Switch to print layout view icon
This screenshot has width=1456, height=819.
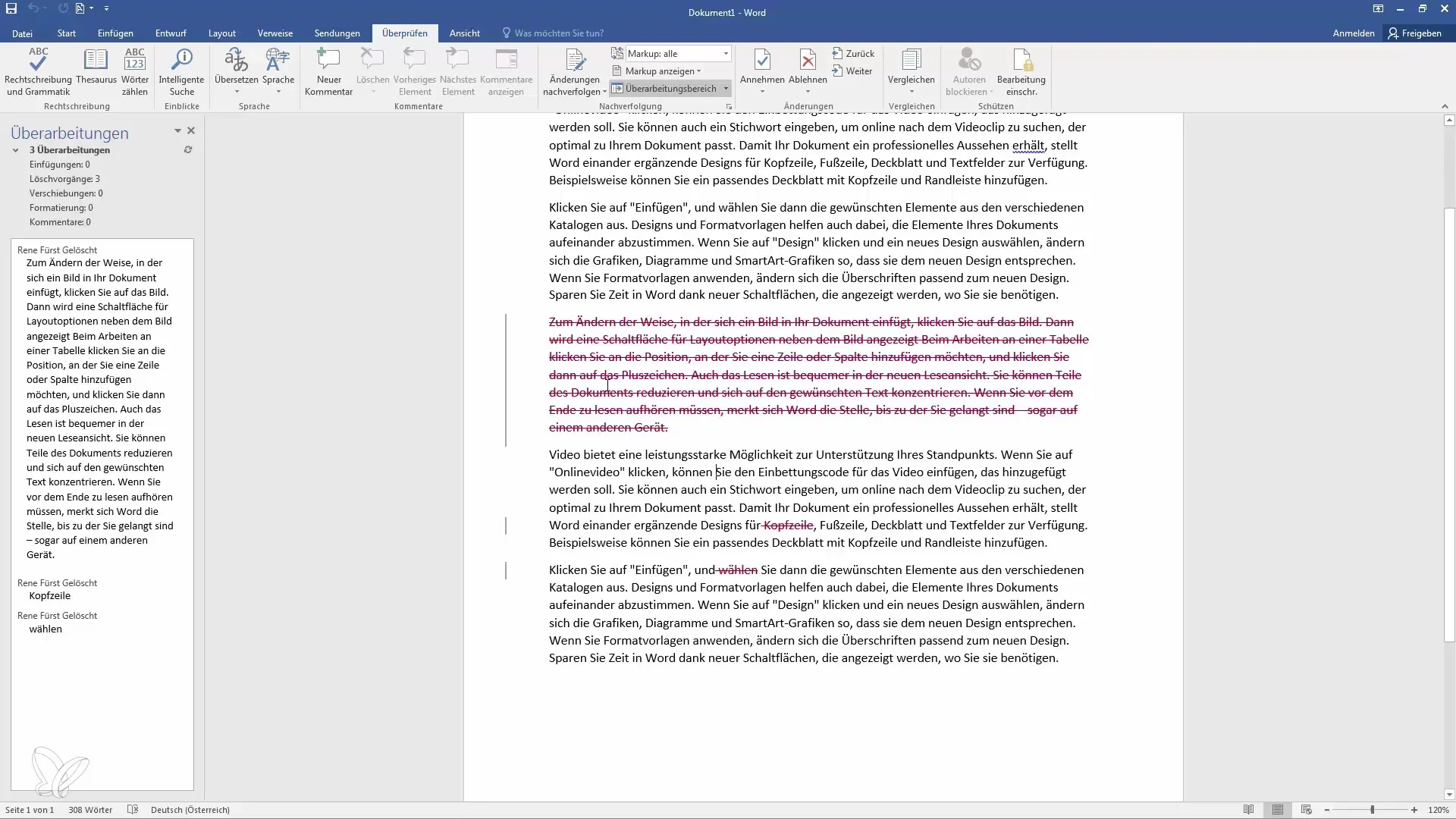click(1278, 810)
